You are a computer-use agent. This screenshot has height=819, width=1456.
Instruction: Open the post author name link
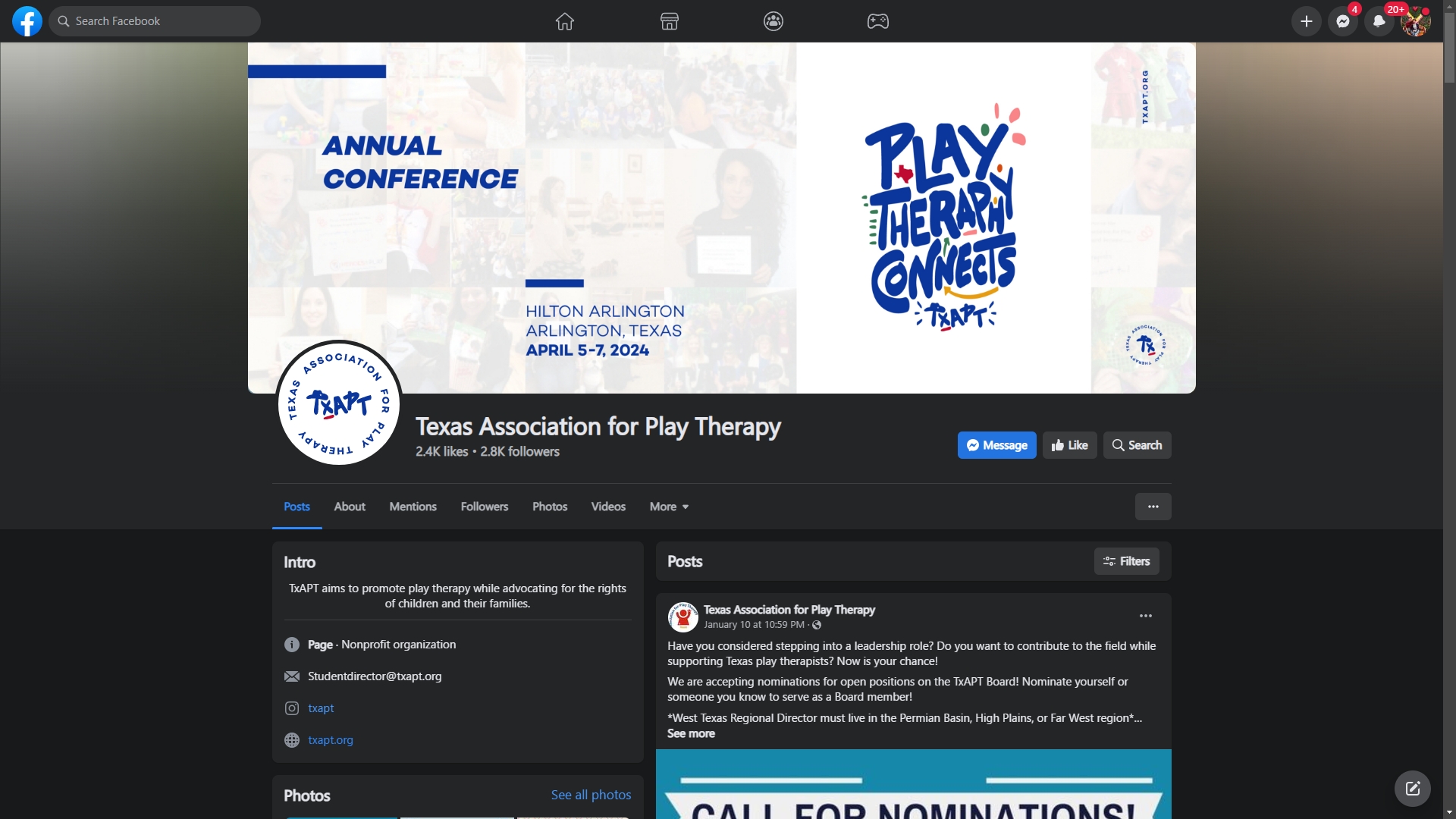pos(789,610)
